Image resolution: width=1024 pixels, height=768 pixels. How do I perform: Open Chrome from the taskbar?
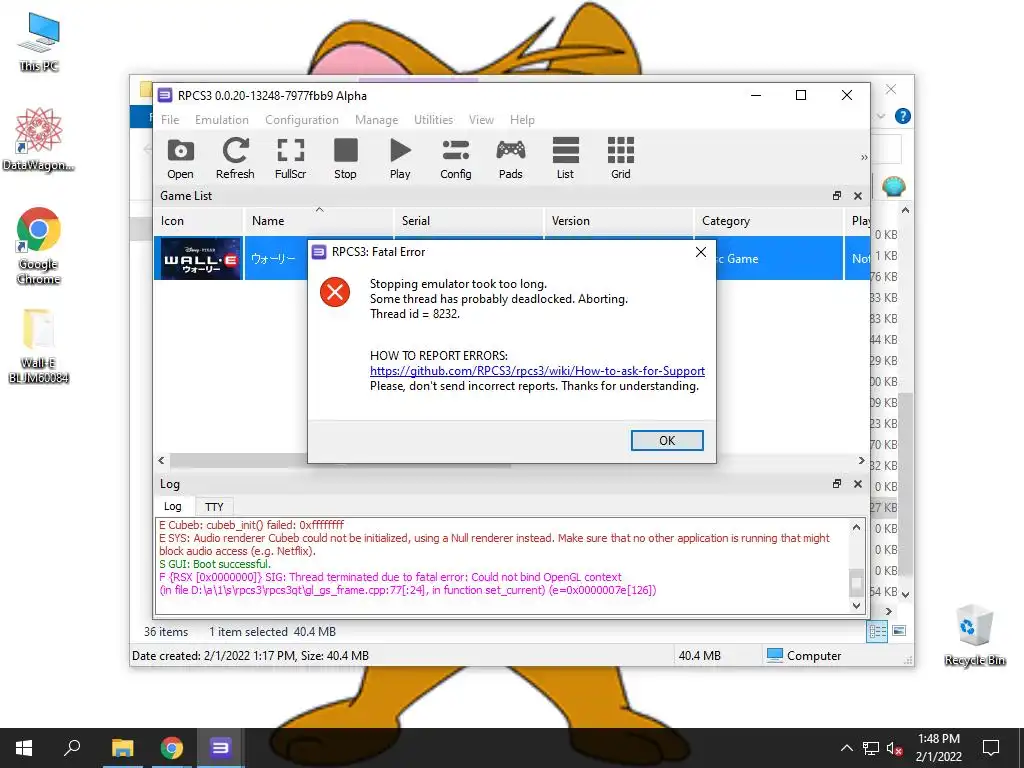click(x=172, y=748)
